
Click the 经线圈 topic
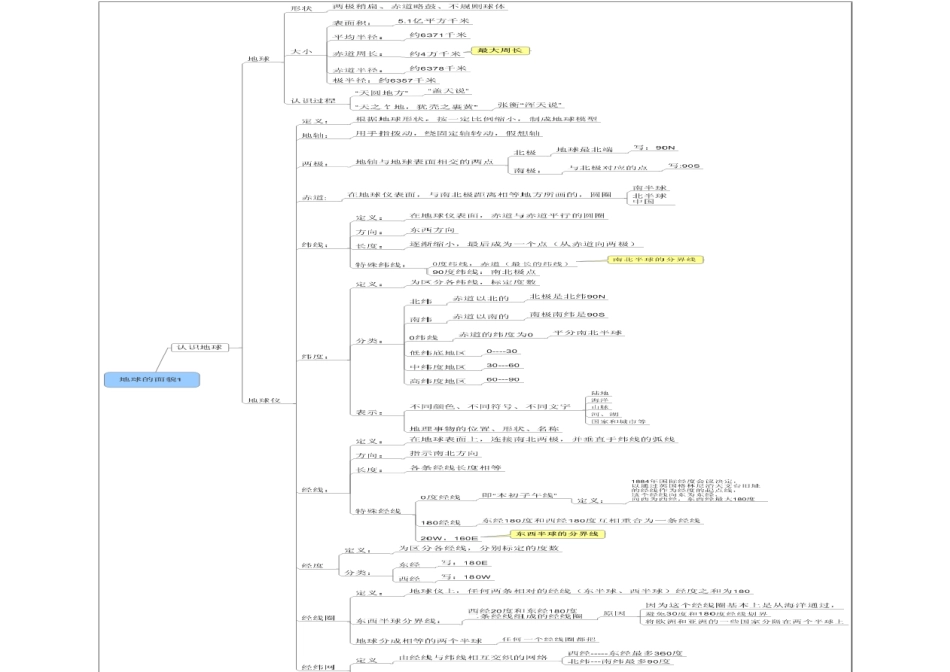(318, 618)
